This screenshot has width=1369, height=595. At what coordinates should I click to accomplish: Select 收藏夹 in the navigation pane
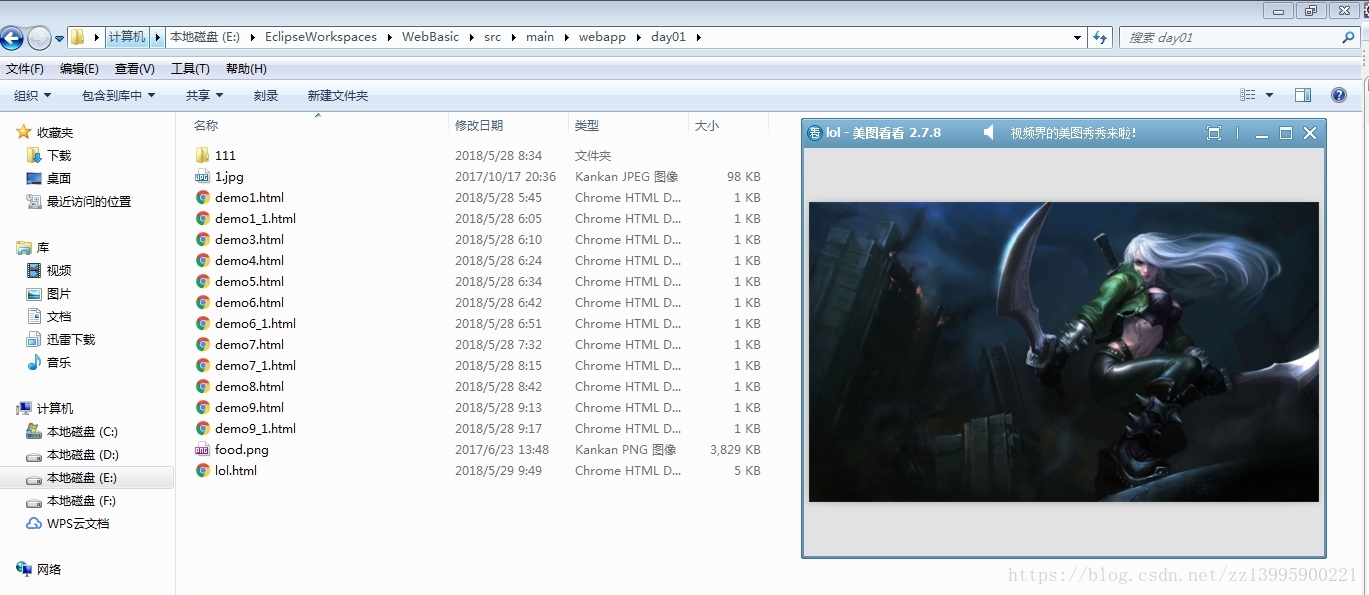click(55, 132)
